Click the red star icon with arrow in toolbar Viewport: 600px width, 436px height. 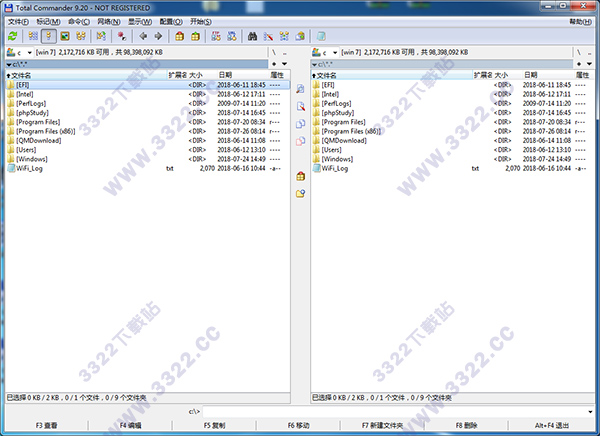pos(122,36)
